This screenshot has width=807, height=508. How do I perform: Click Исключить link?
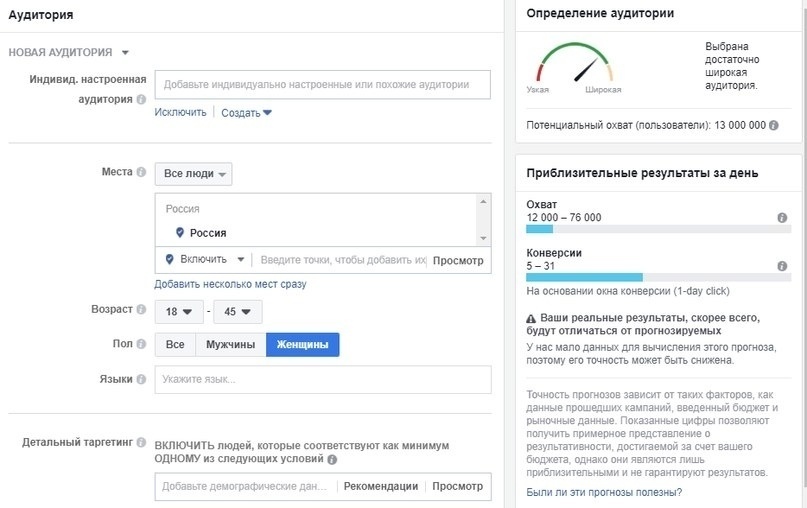coord(180,112)
